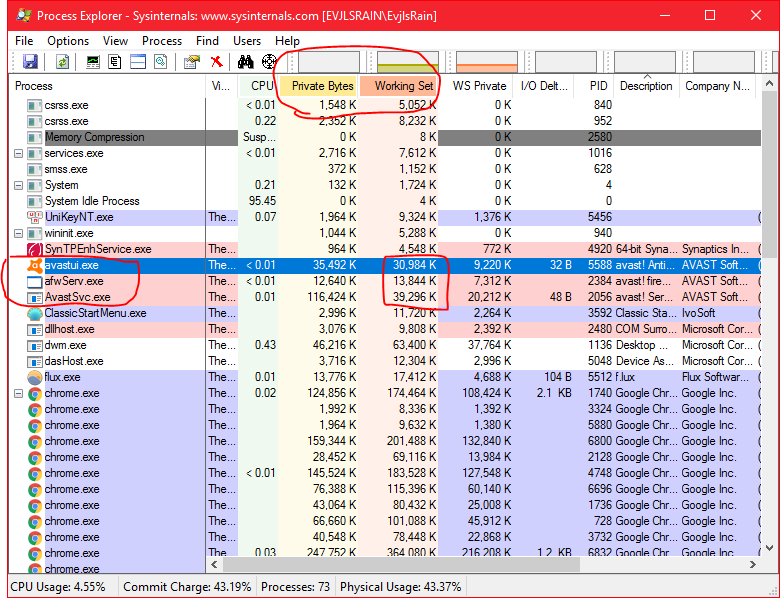The width and height of the screenshot is (780, 598).
Task: Click the PID column header
Action: coord(598,86)
